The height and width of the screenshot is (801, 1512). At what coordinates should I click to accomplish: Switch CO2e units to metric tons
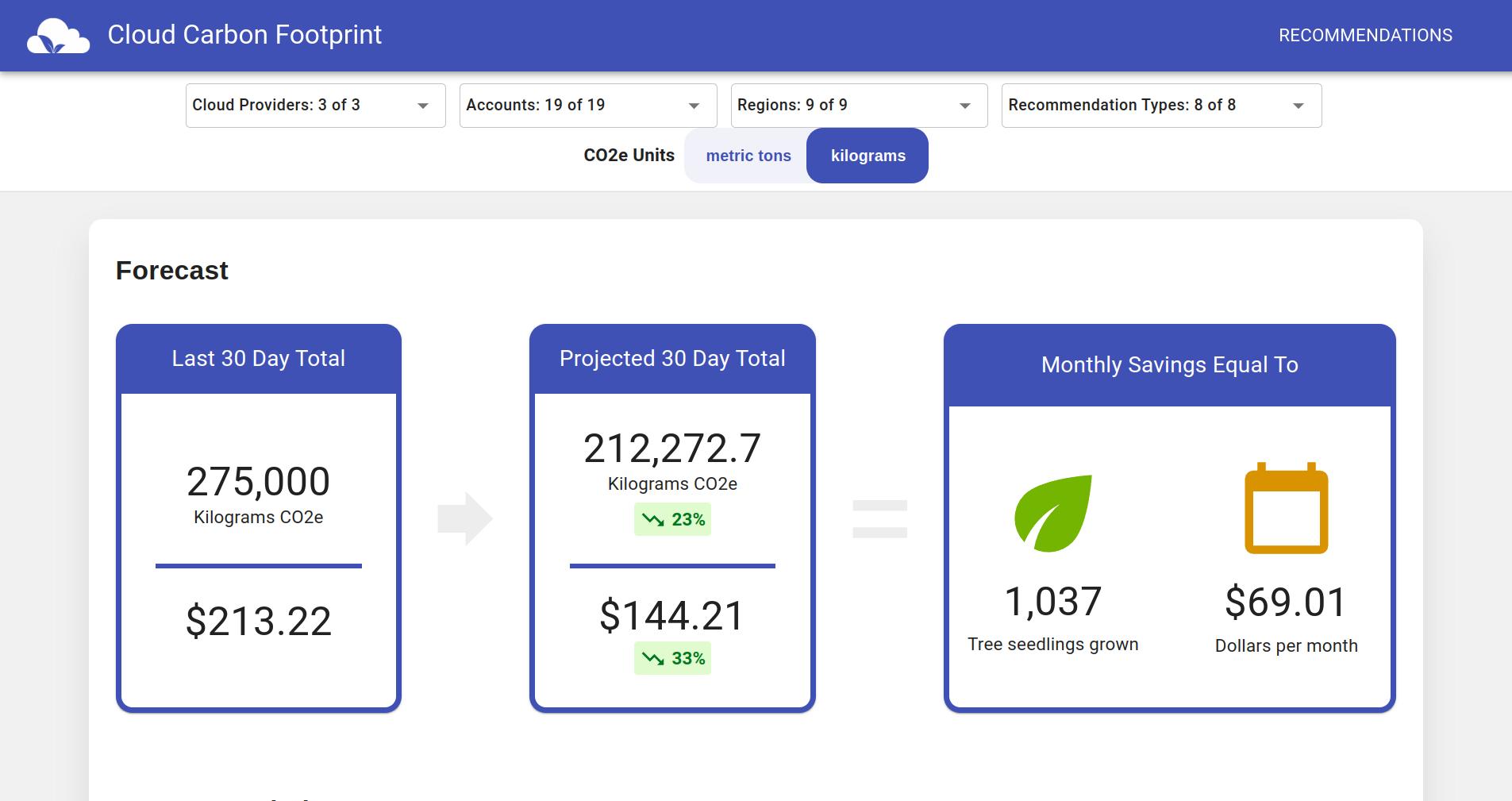coord(747,155)
